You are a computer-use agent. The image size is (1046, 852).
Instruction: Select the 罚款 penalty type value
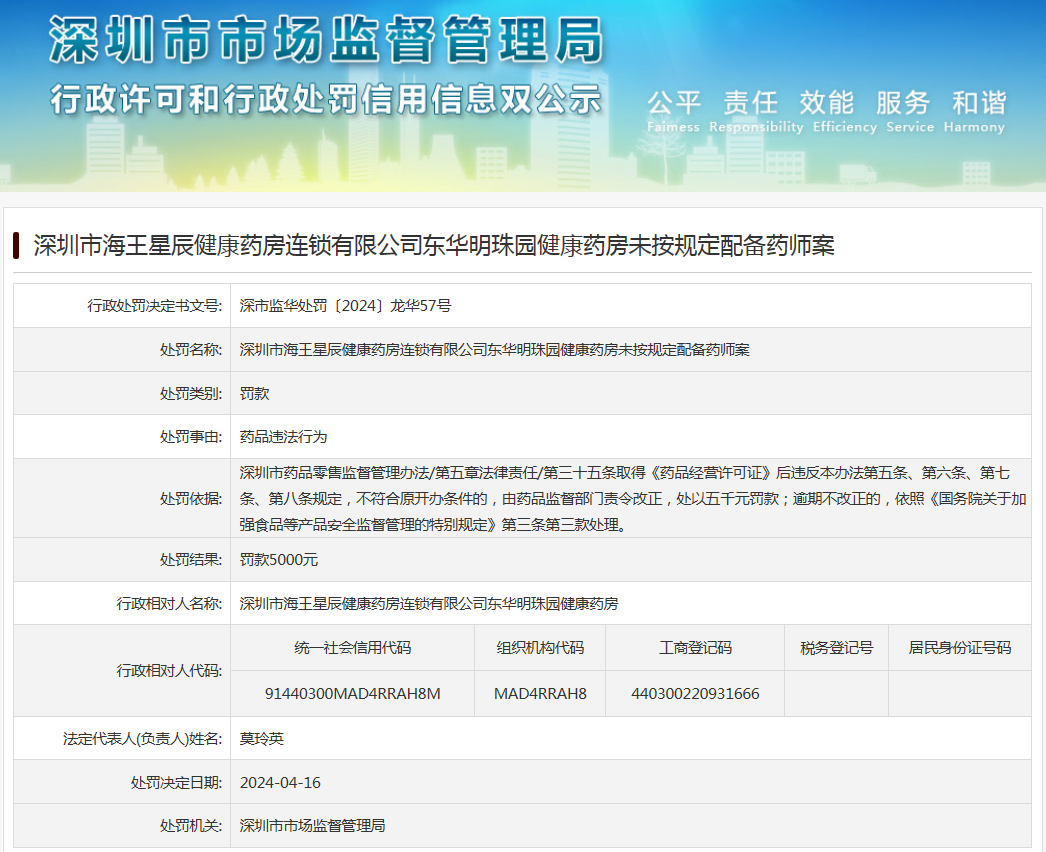254,394
